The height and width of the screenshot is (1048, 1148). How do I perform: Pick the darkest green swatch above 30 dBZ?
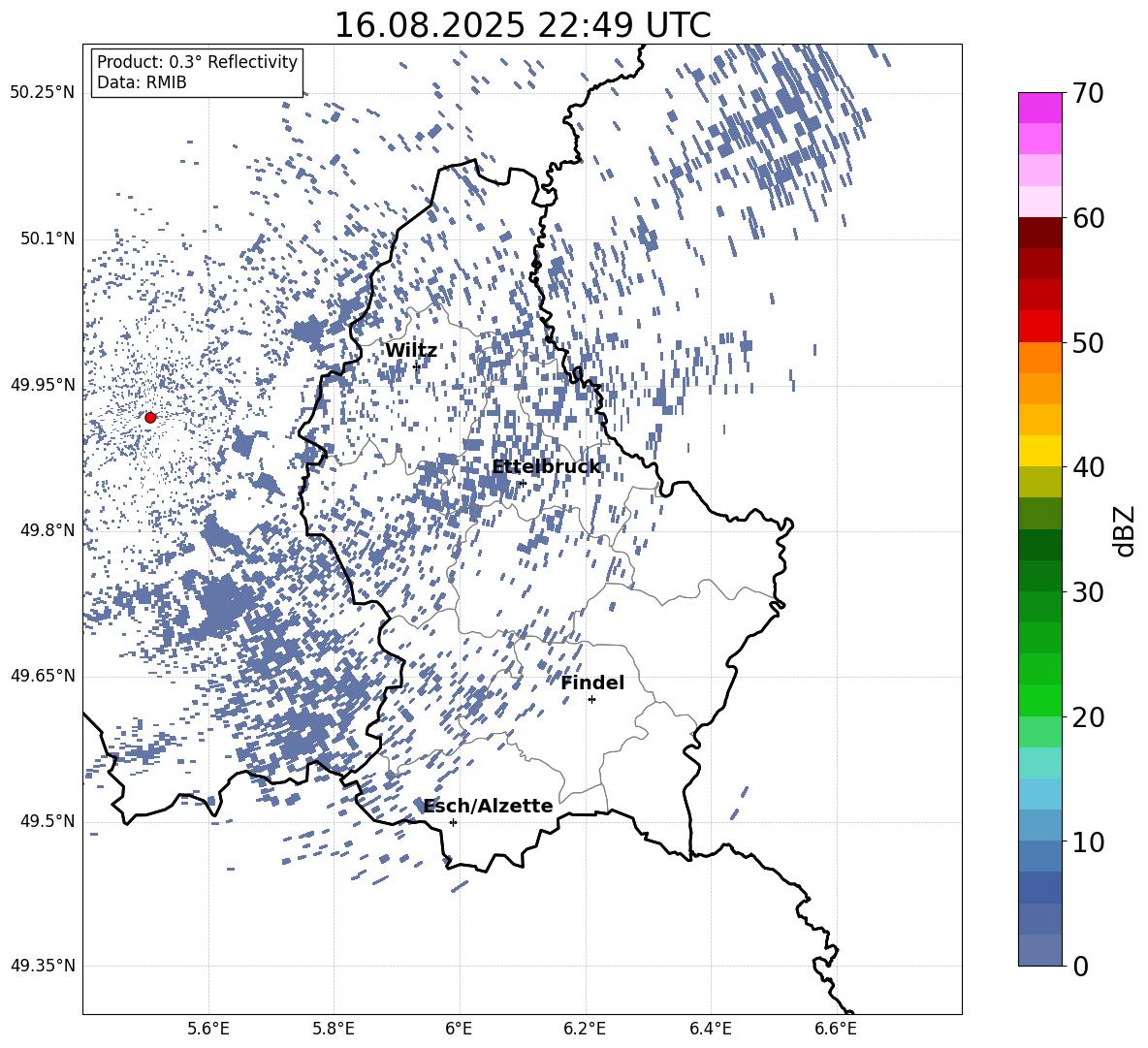1039,545
